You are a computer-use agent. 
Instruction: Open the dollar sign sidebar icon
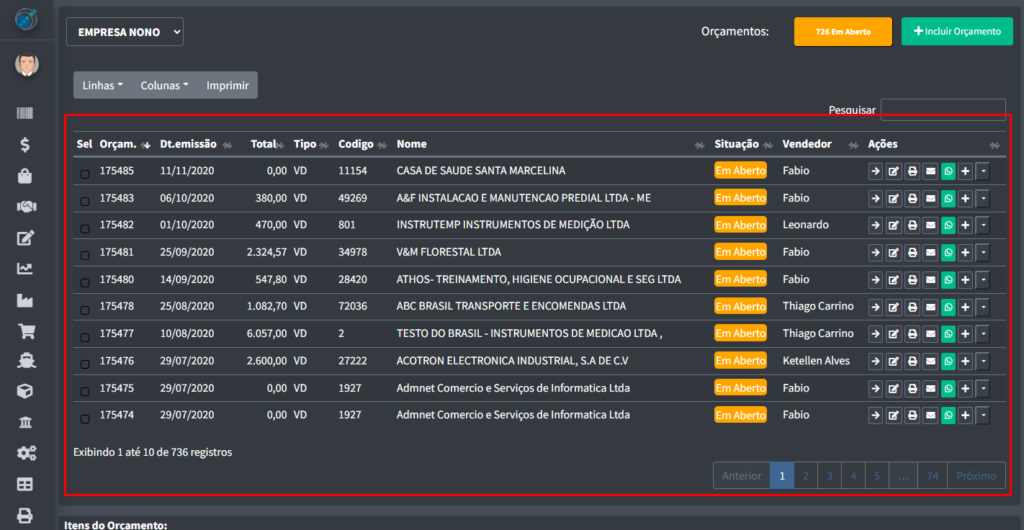(x=26, y=145)
